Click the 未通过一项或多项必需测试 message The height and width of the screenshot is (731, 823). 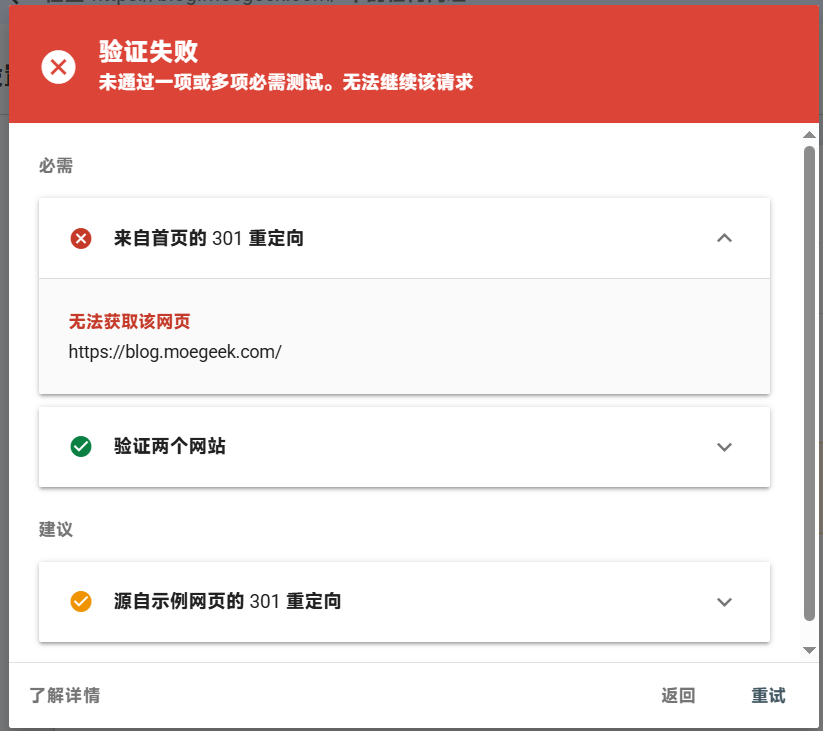[x=286, y=82]
